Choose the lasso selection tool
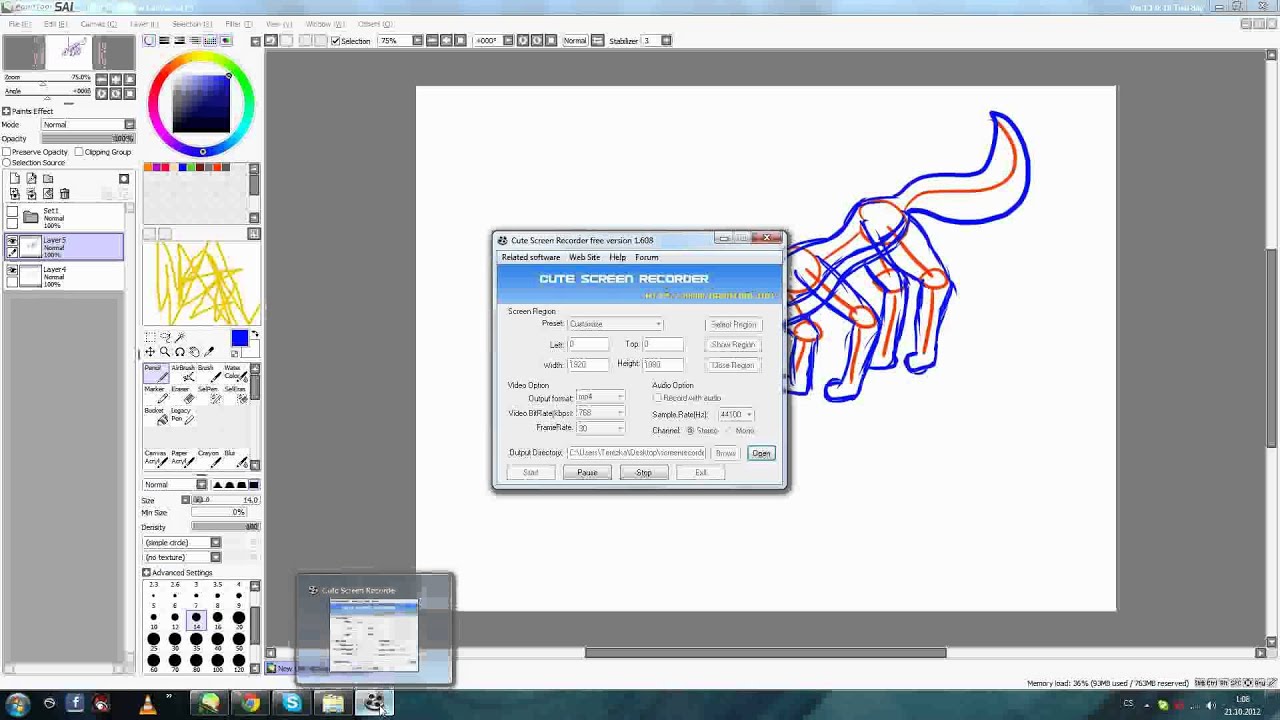This screenshot has width=1280, height=720. click(x=165, y=337)
